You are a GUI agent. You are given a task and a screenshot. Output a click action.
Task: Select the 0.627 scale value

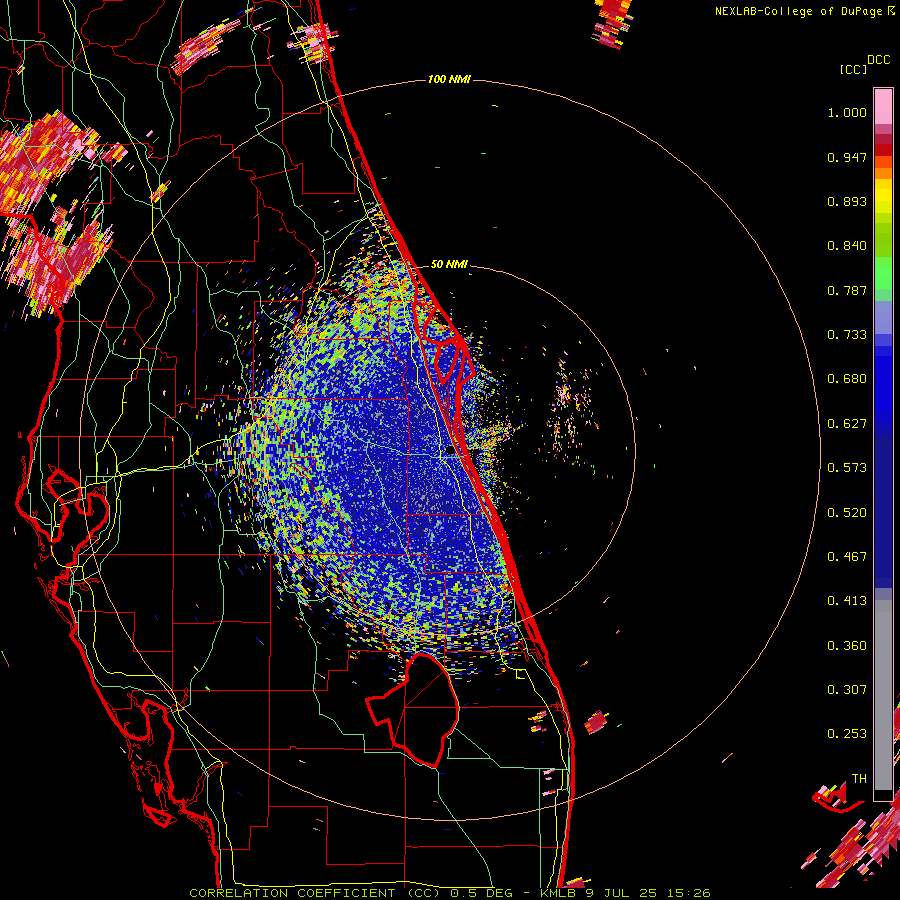coord(847,424)
